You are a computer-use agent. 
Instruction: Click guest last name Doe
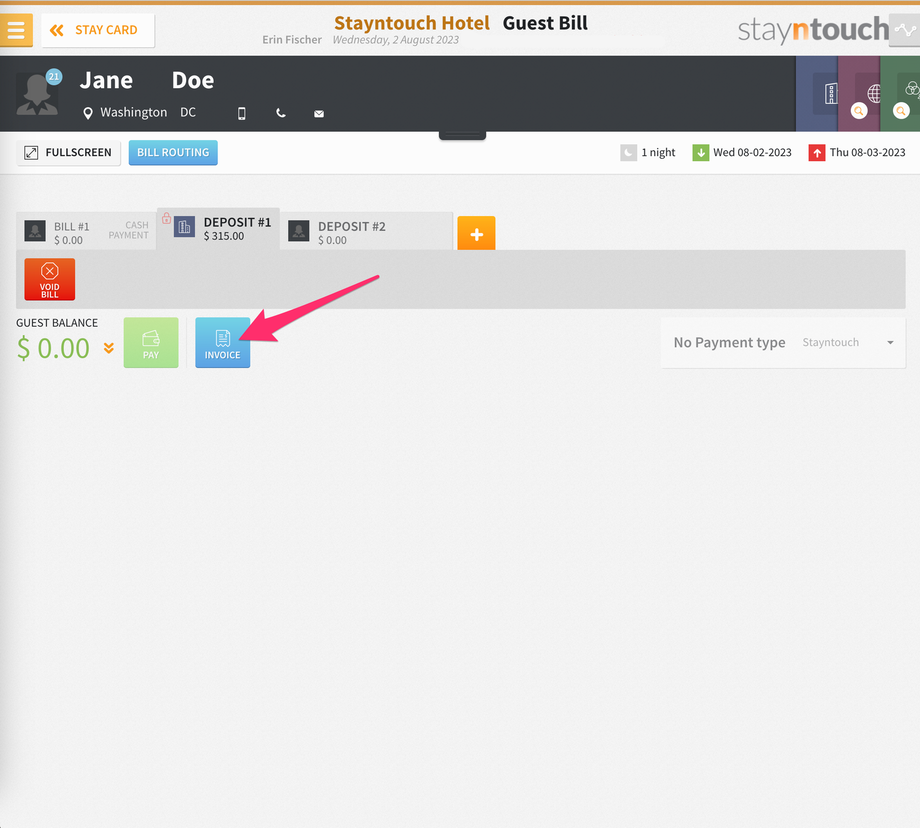[193, 80]
